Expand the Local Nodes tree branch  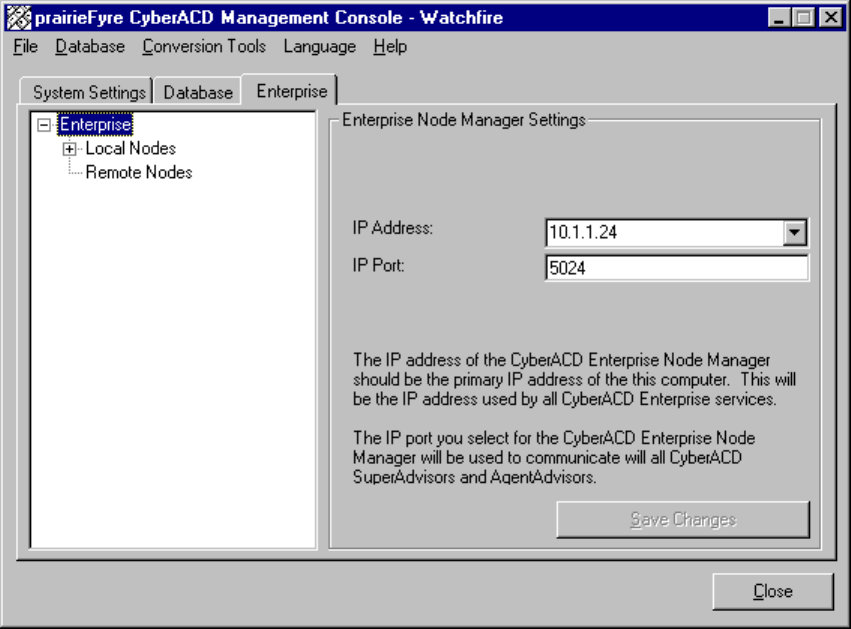click(x=70, y=149)
